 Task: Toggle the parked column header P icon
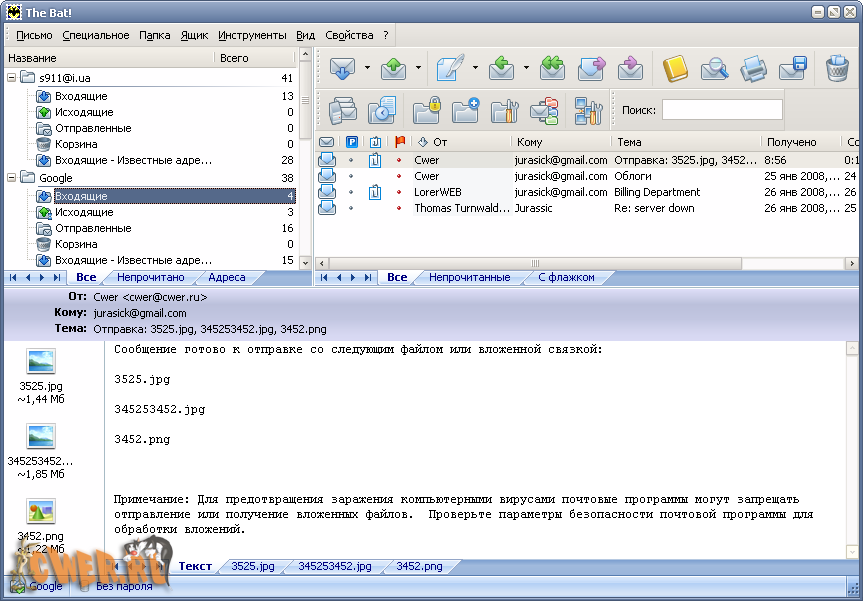click(352, 142)
